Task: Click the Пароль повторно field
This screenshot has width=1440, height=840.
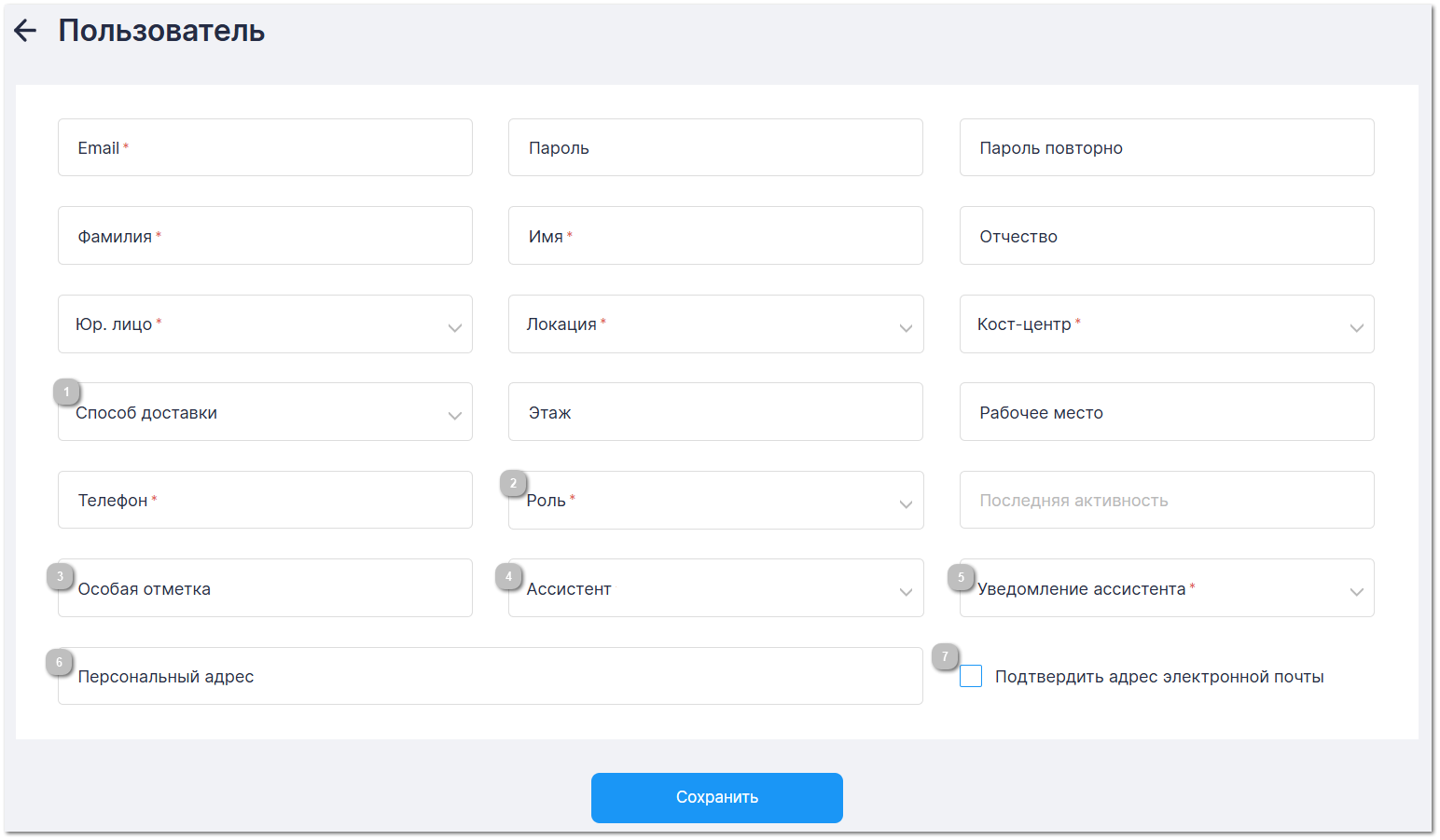Action: coord(1166,148)
